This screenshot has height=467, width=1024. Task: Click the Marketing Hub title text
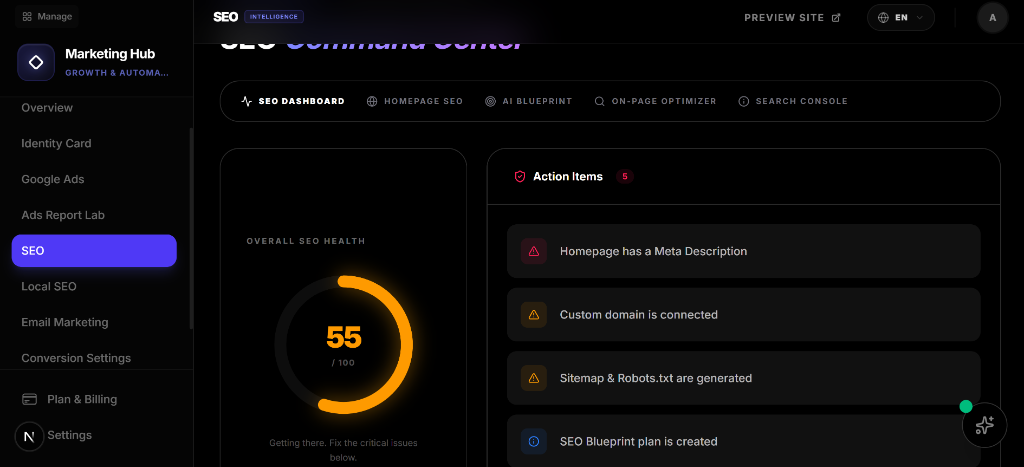click(110, 54)
